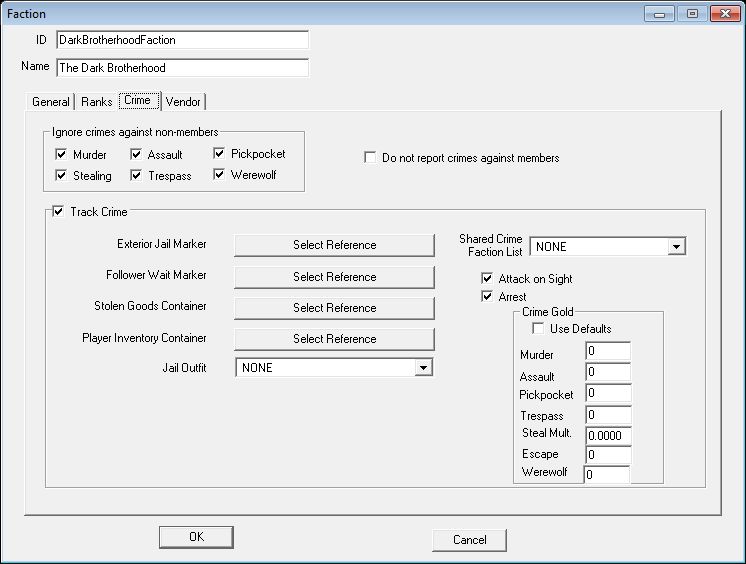Click the faction Name field
Image resolution: width=746 pixels, height=564 pixels.
point(182,68)
